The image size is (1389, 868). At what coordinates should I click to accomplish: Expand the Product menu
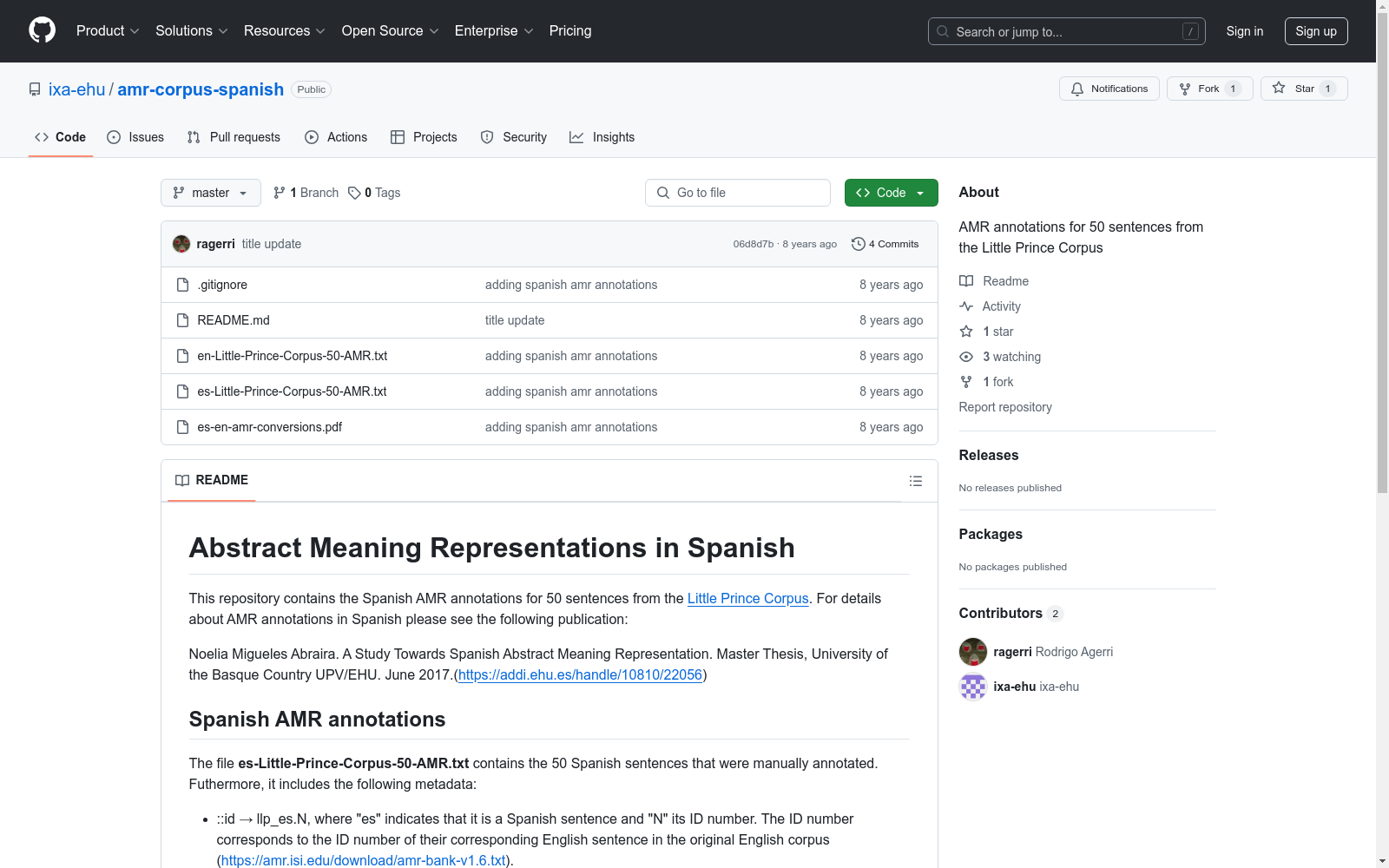click(108, 31)
